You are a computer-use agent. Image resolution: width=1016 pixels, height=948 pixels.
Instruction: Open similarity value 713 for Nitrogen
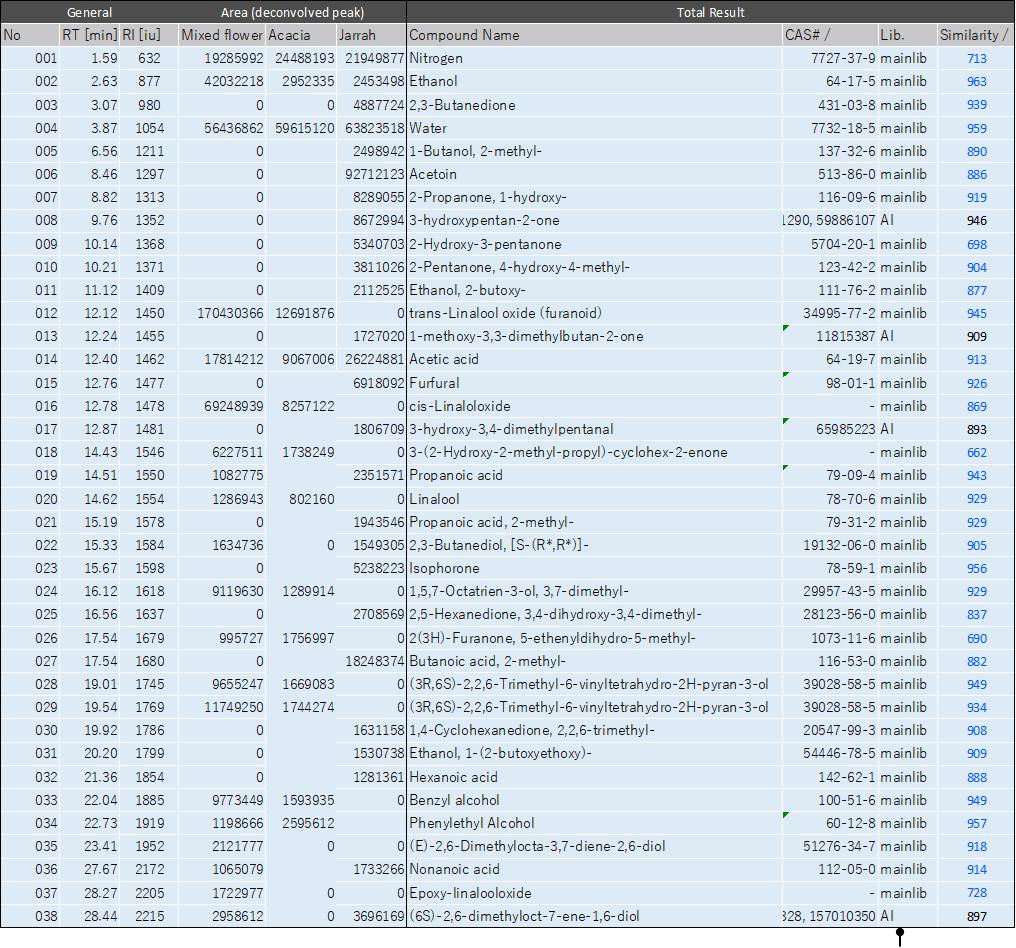pos(976,58)
